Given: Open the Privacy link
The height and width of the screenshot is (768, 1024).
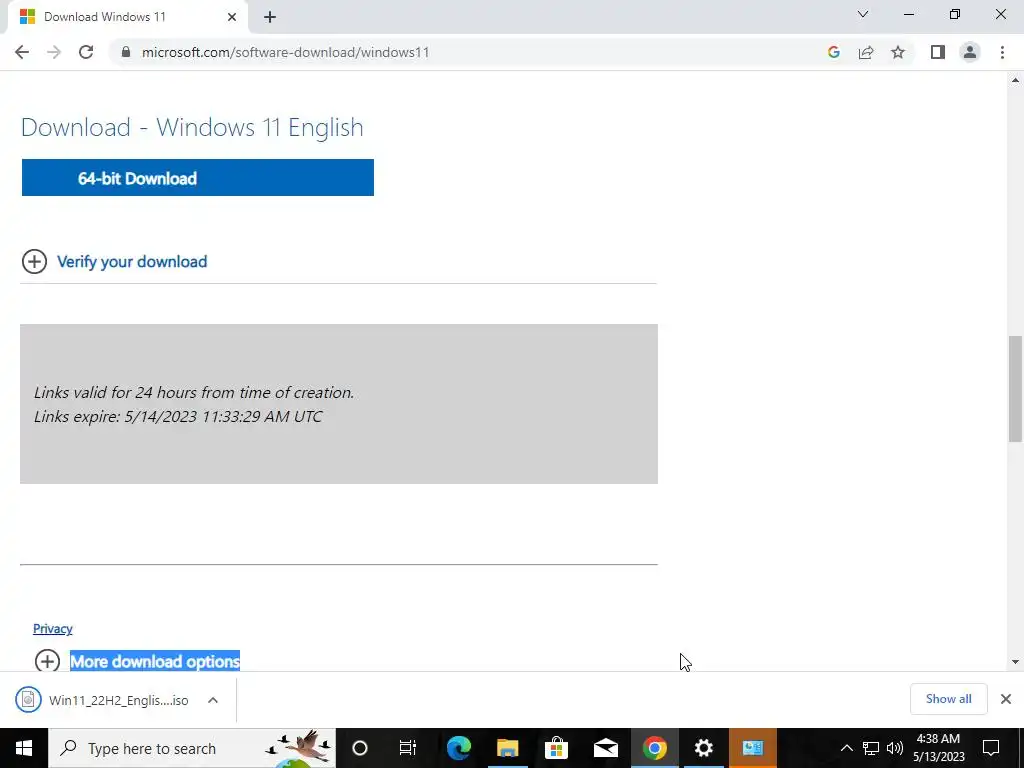Looking at the screenshot, I should [53, 628].
